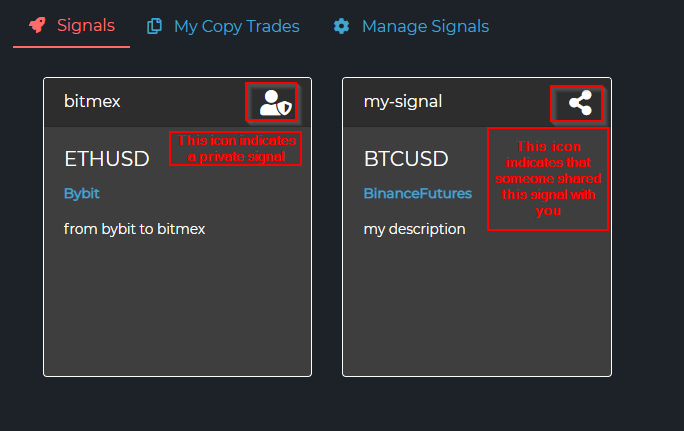
Task: Click the rocket icon on Signals tab
Action: (x=37, y=26)
